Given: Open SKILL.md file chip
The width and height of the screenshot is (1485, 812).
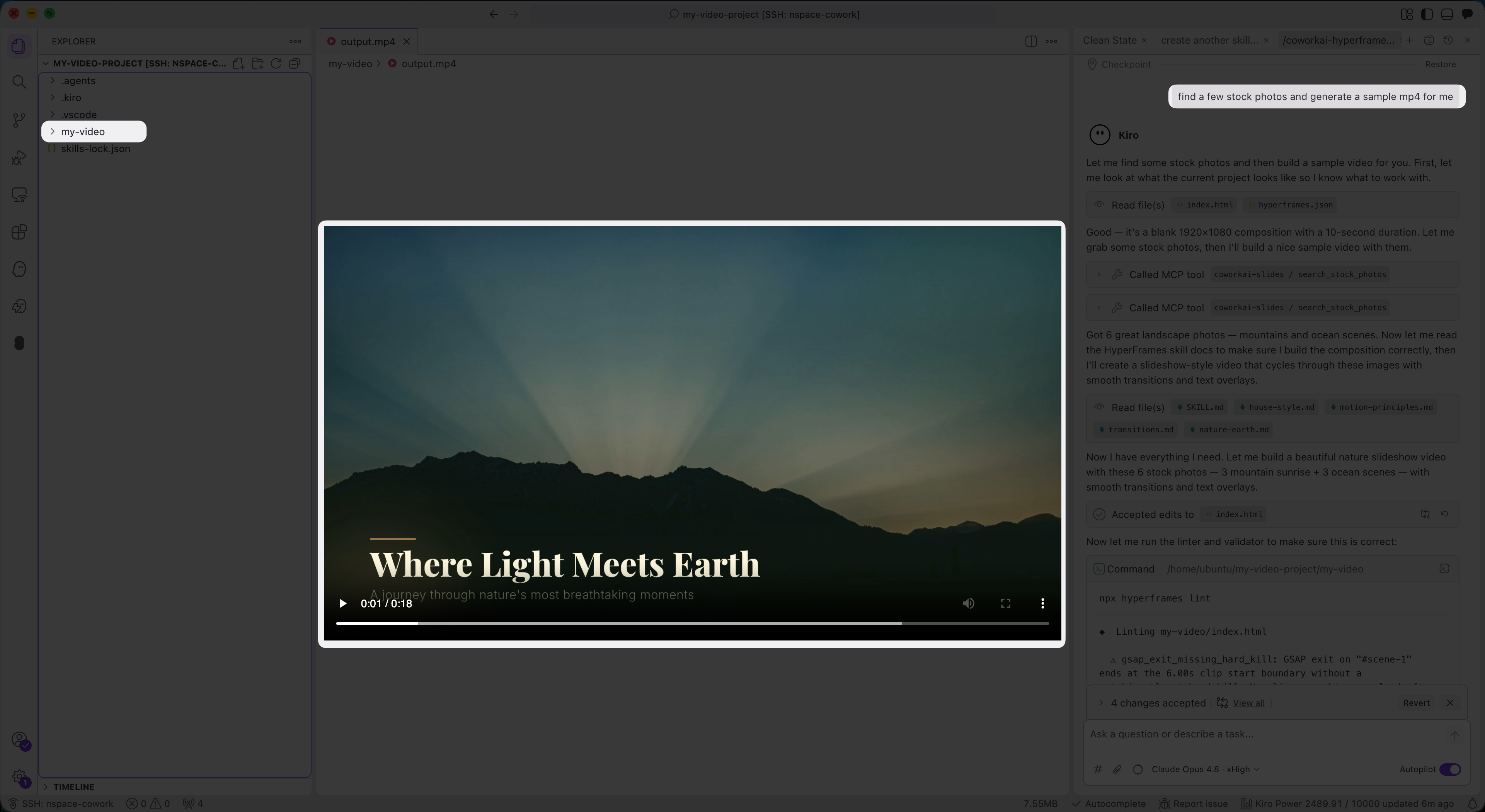Looking at the screenshot, I should coord(1200,408).
